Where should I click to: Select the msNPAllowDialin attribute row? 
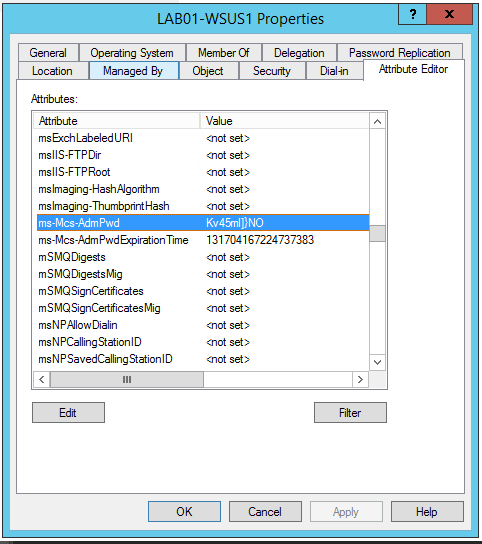coord(203,325)
